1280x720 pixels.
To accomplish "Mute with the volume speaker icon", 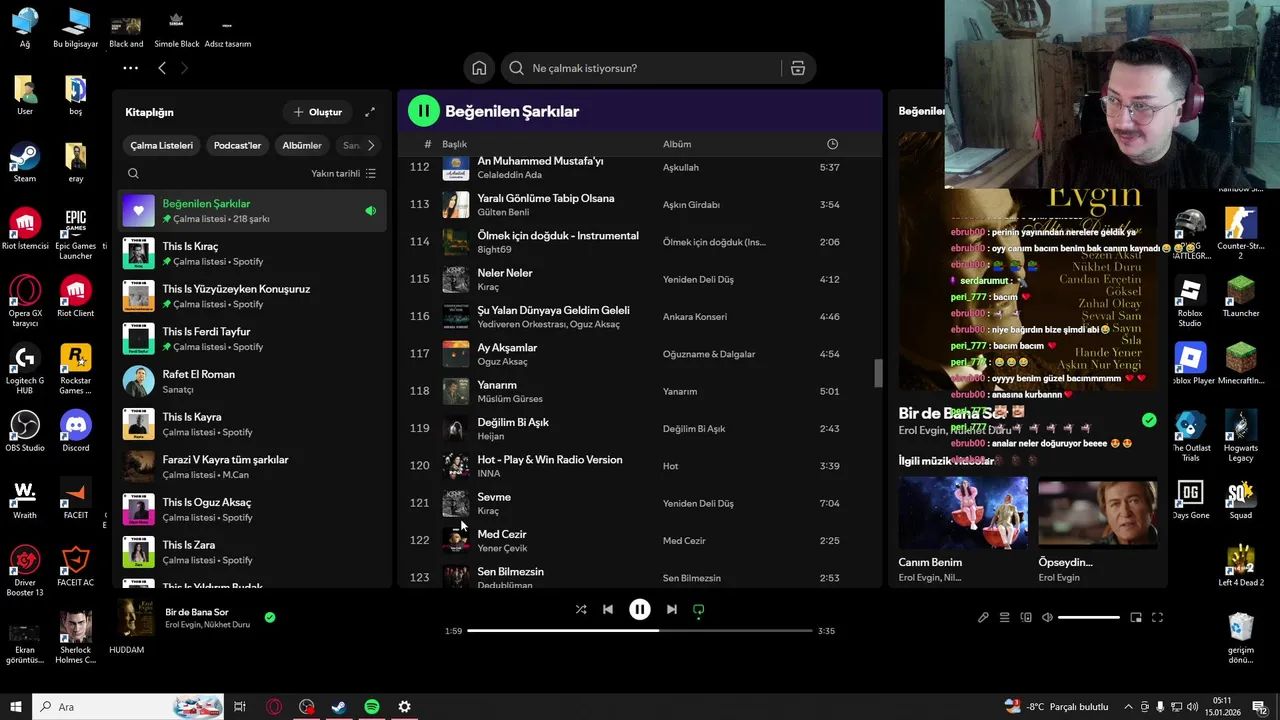I will tap(1047, 618).
